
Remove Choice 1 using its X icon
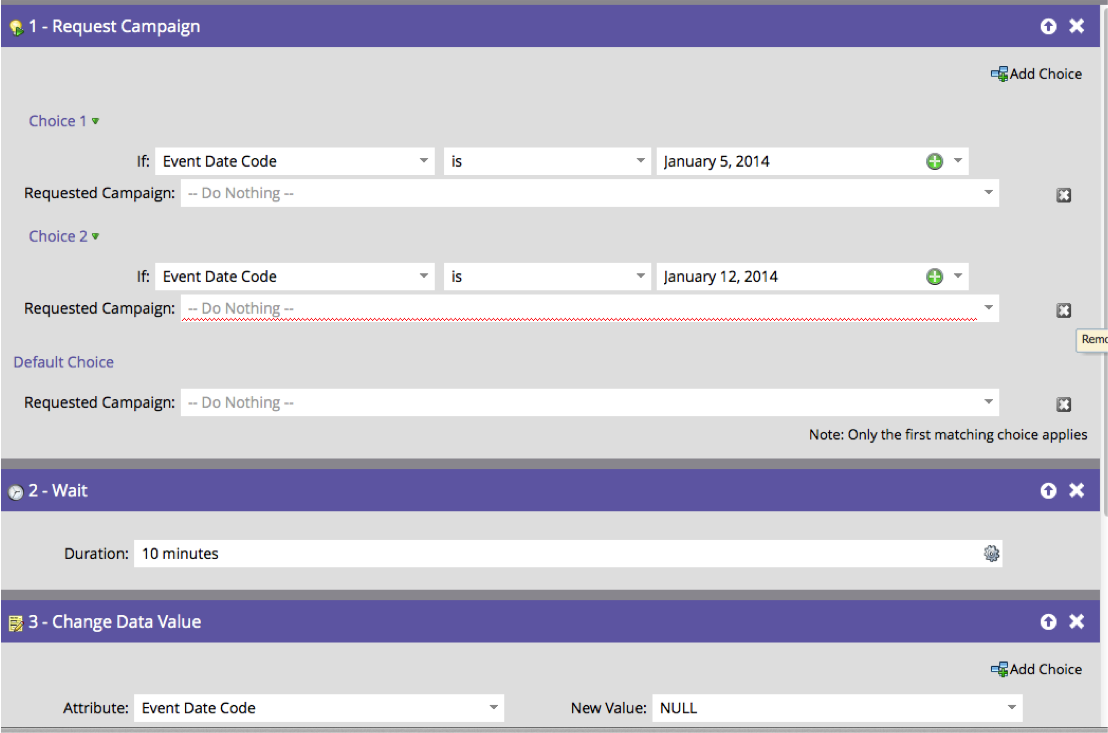[x=1064, y=195]
